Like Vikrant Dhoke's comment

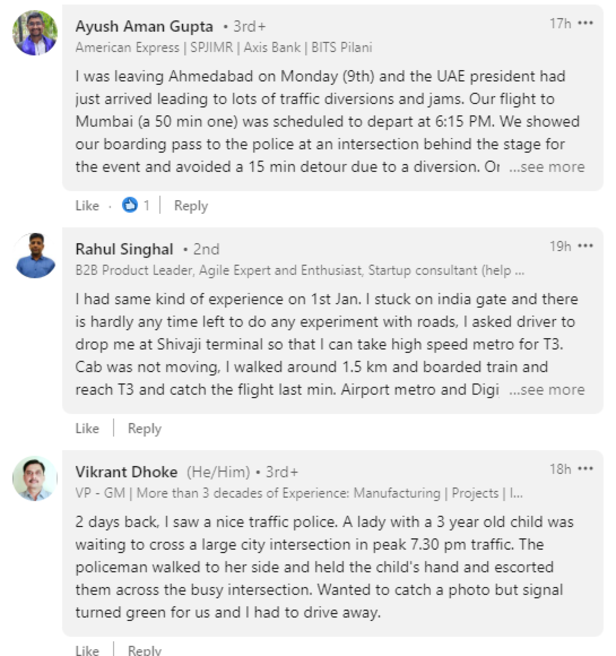click(x=87, y=650)
